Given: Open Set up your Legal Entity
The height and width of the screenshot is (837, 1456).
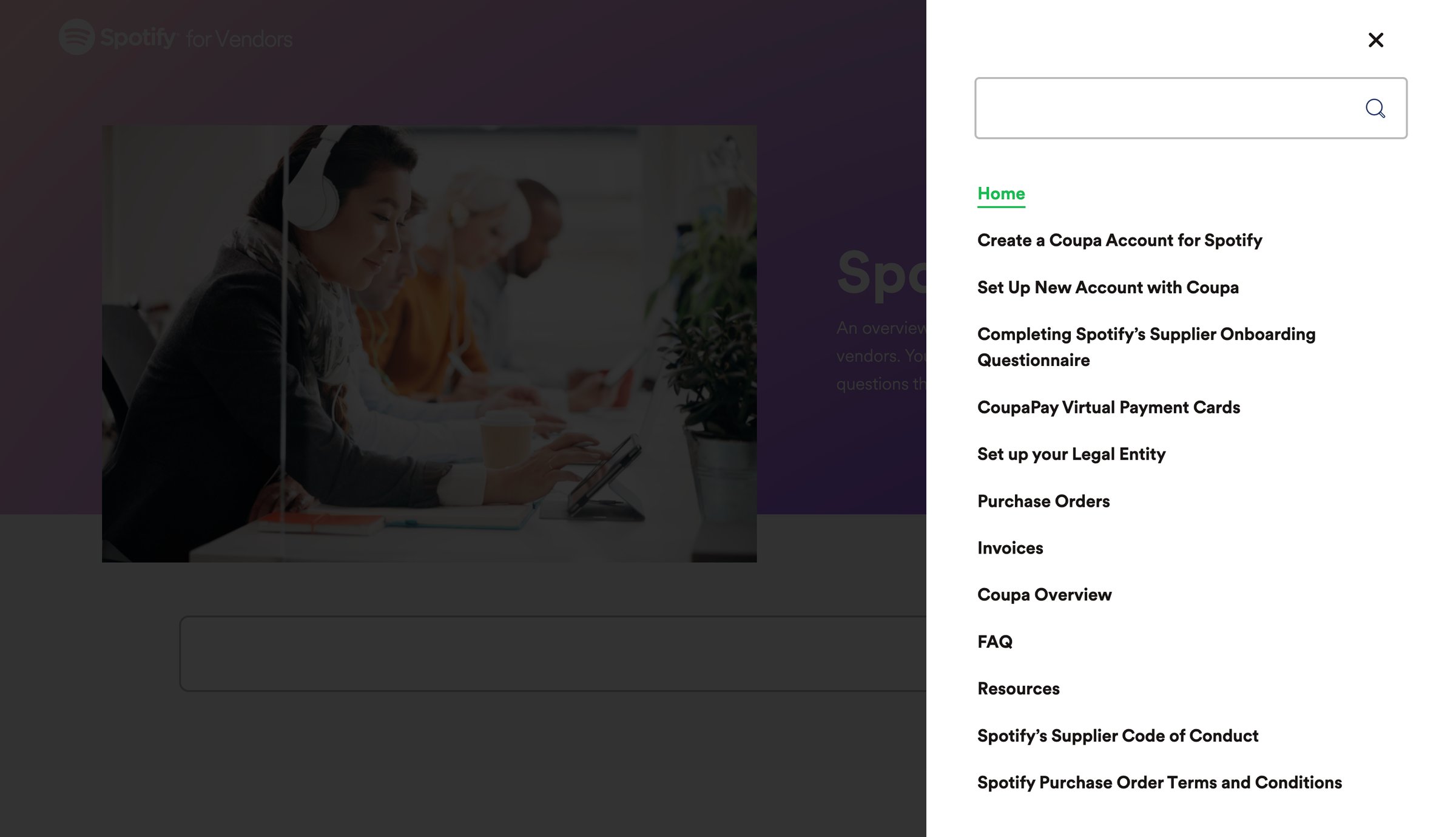Looking at the screenshot, I should (1071, 454).
